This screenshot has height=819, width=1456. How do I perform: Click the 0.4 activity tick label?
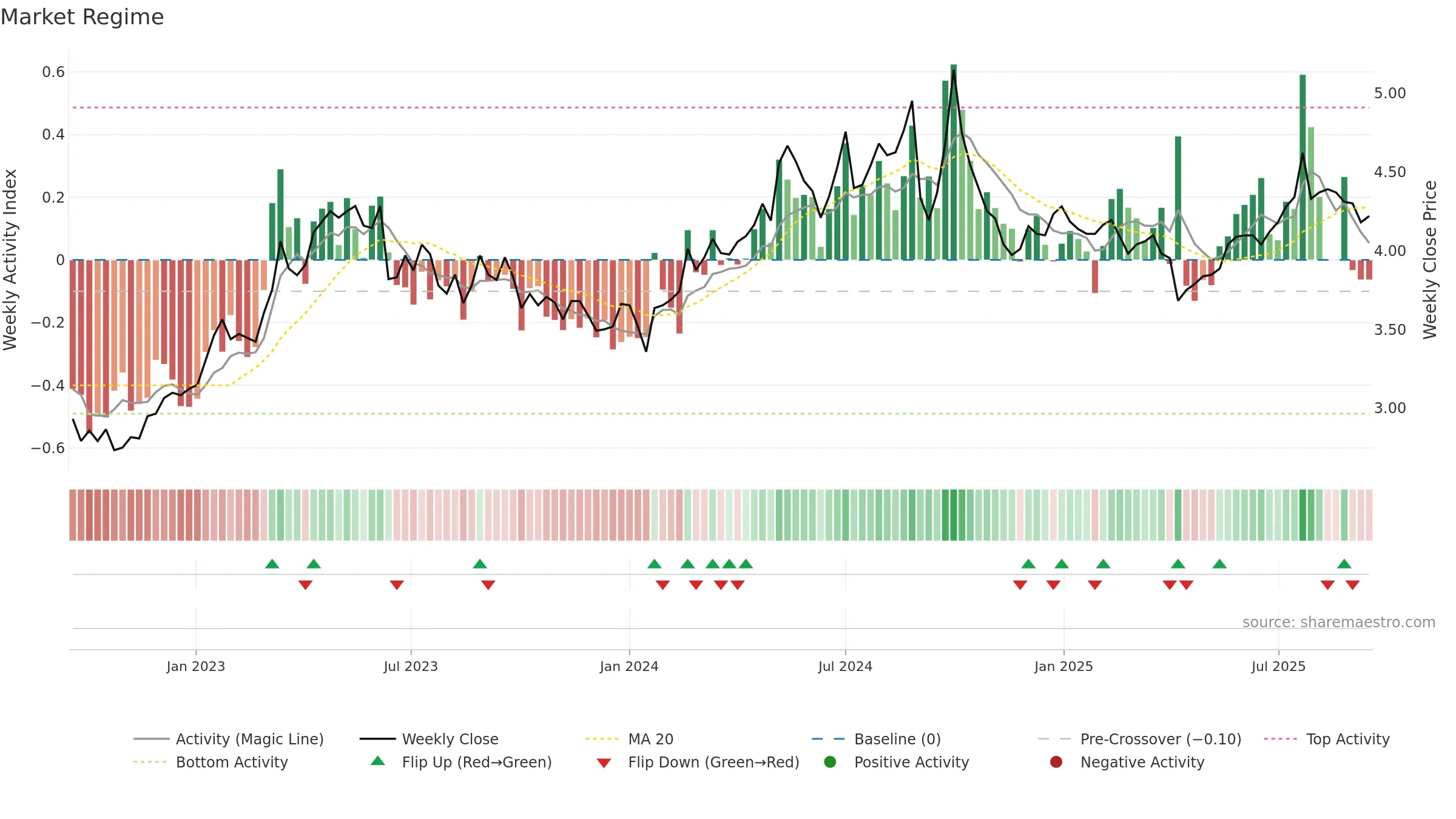pos(53,135)
